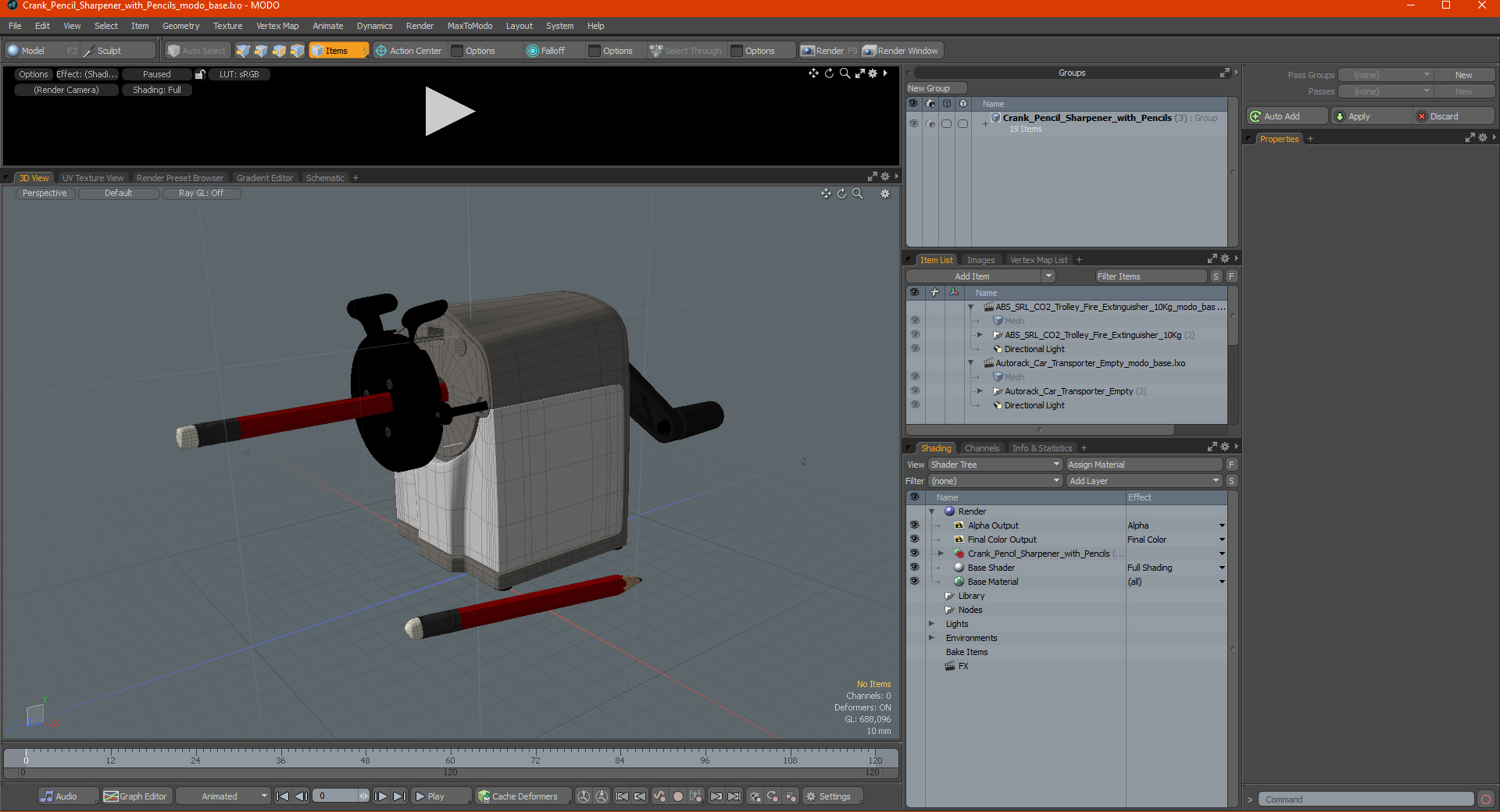
Task: Click the record keyframe circle icon
Action: [678, 796]
